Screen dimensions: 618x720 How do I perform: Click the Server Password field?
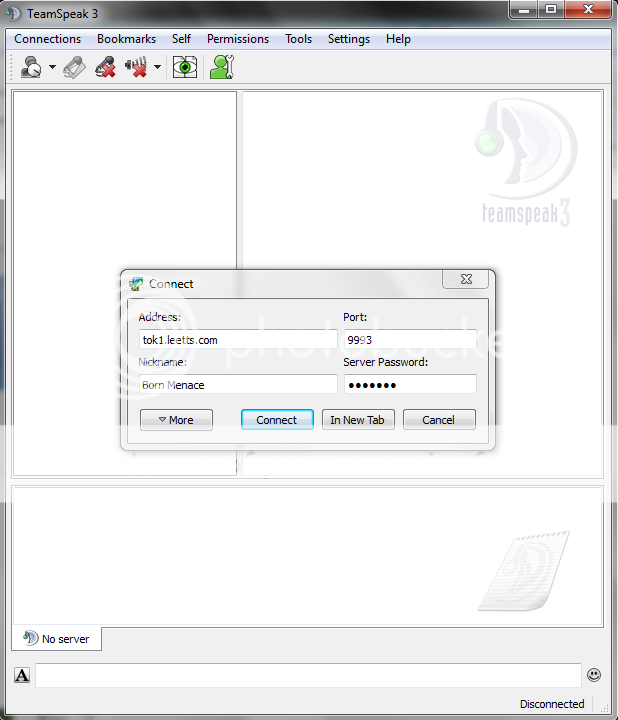pos(409,385)
